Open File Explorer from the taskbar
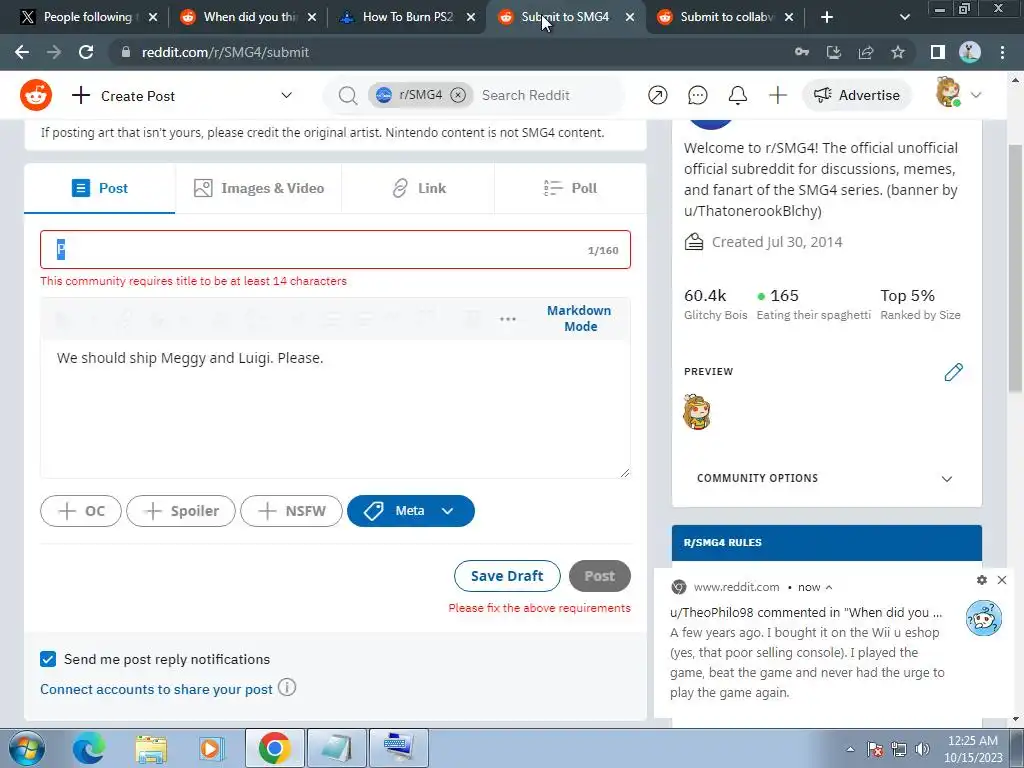 [x=151, y=748]
